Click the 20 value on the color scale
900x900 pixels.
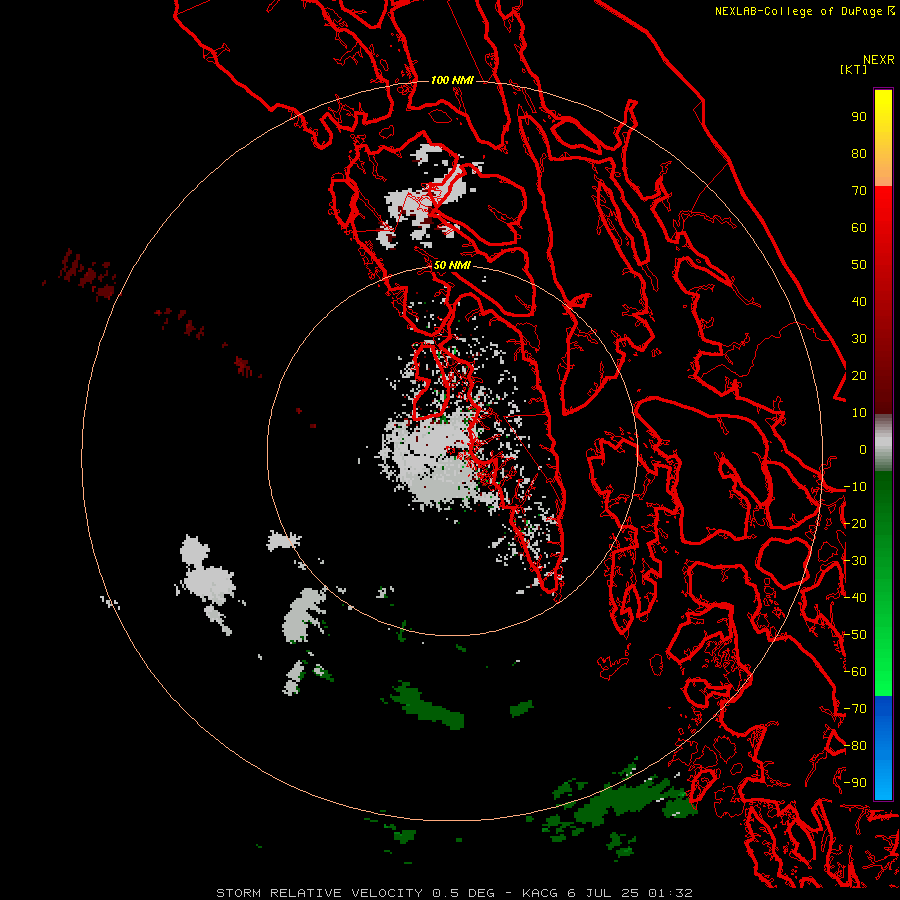[x=859, y=375]
